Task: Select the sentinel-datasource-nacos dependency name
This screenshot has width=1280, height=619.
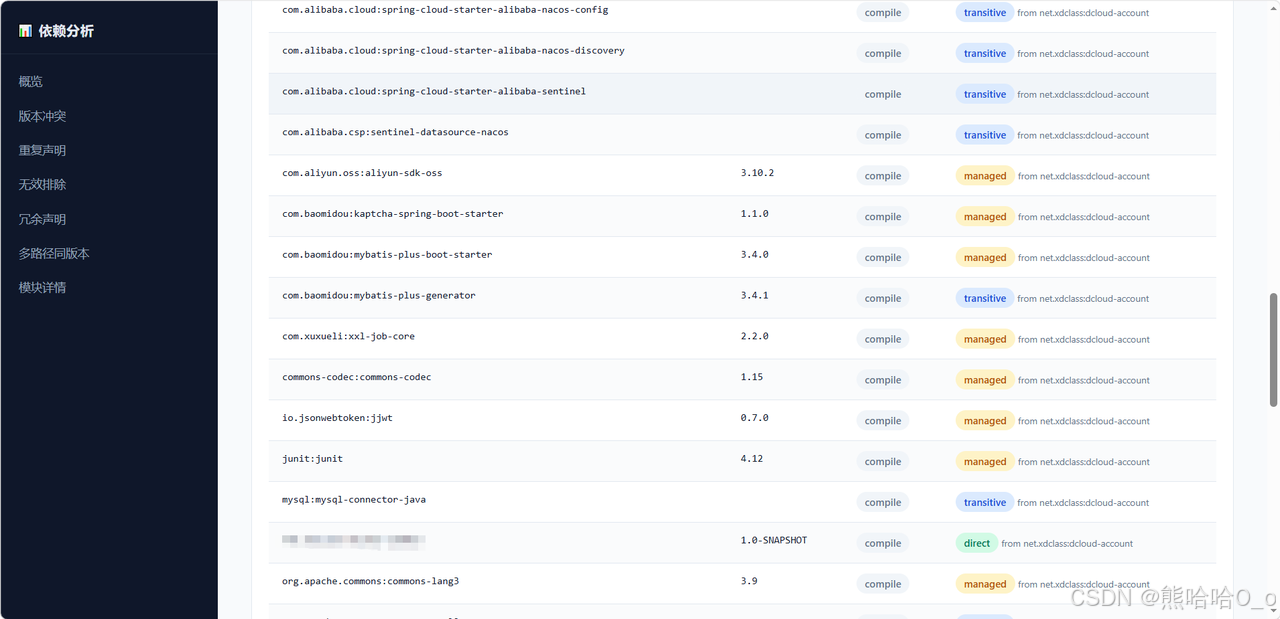Action: (x=395, y=132)
